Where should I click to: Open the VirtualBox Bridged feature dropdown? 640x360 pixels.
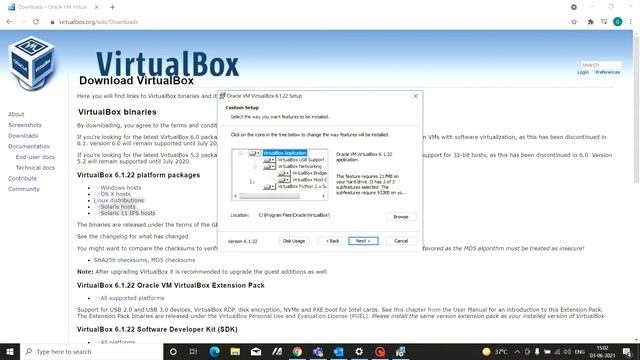284,173
